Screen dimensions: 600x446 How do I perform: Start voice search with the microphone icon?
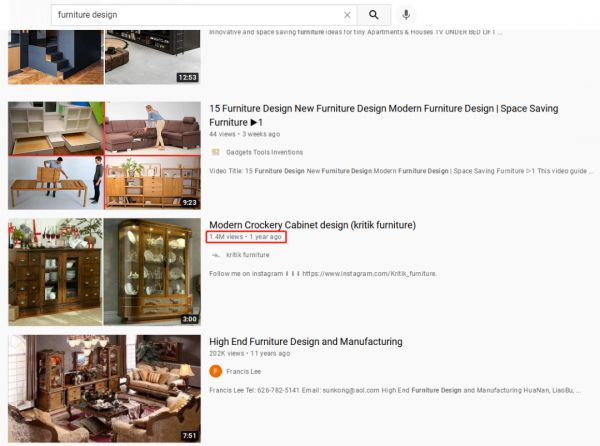coord(406,15)
